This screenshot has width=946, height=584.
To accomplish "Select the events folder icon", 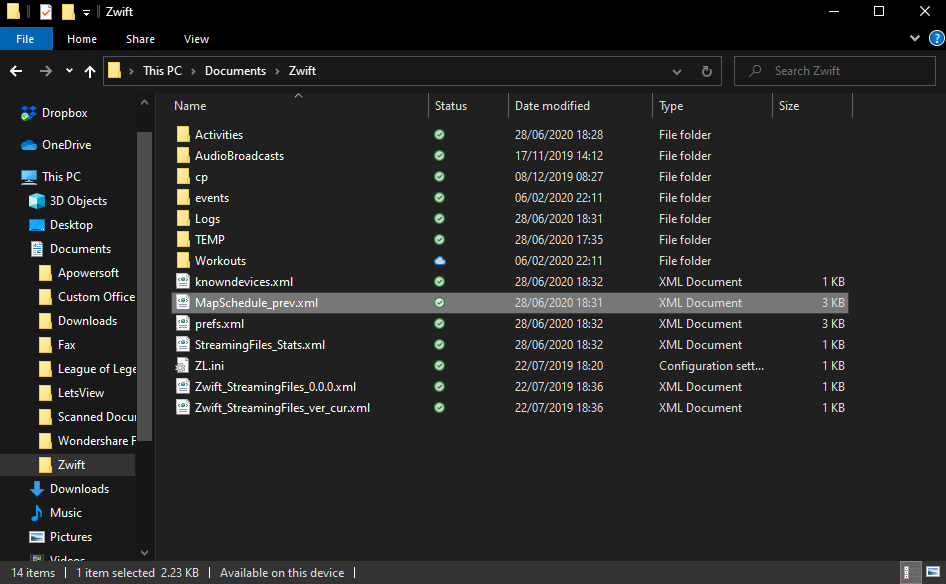I will pos(183,198).
